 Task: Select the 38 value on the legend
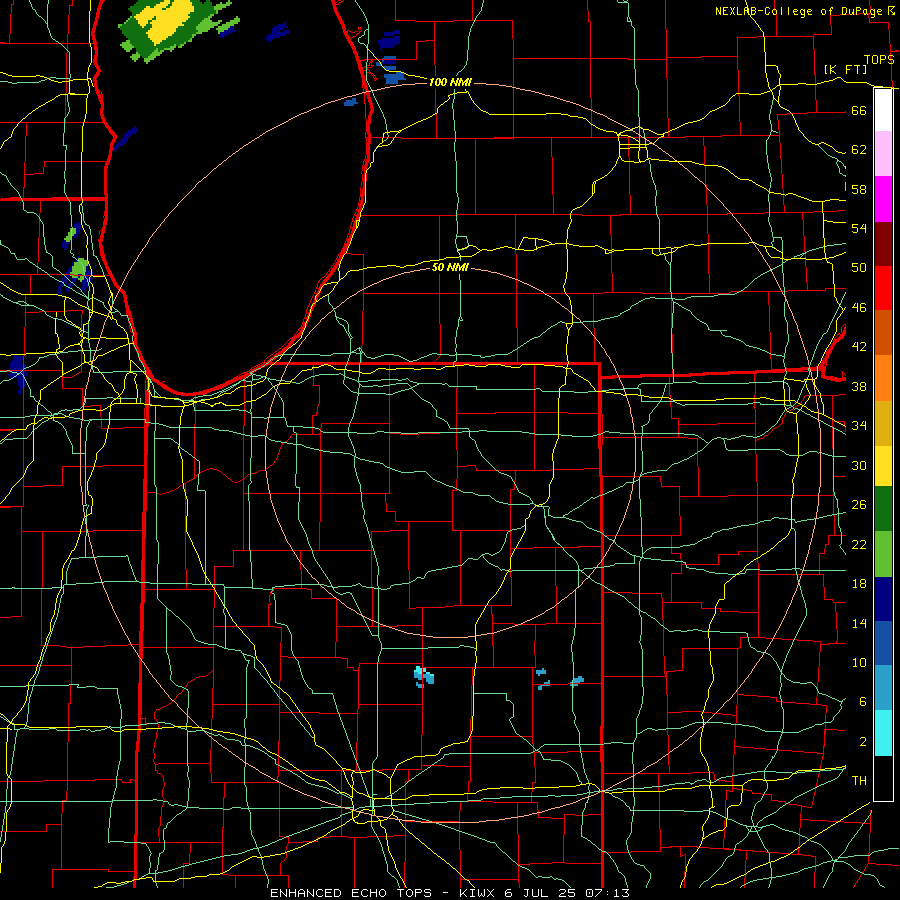pyautogui.click(x=859, y=386)
